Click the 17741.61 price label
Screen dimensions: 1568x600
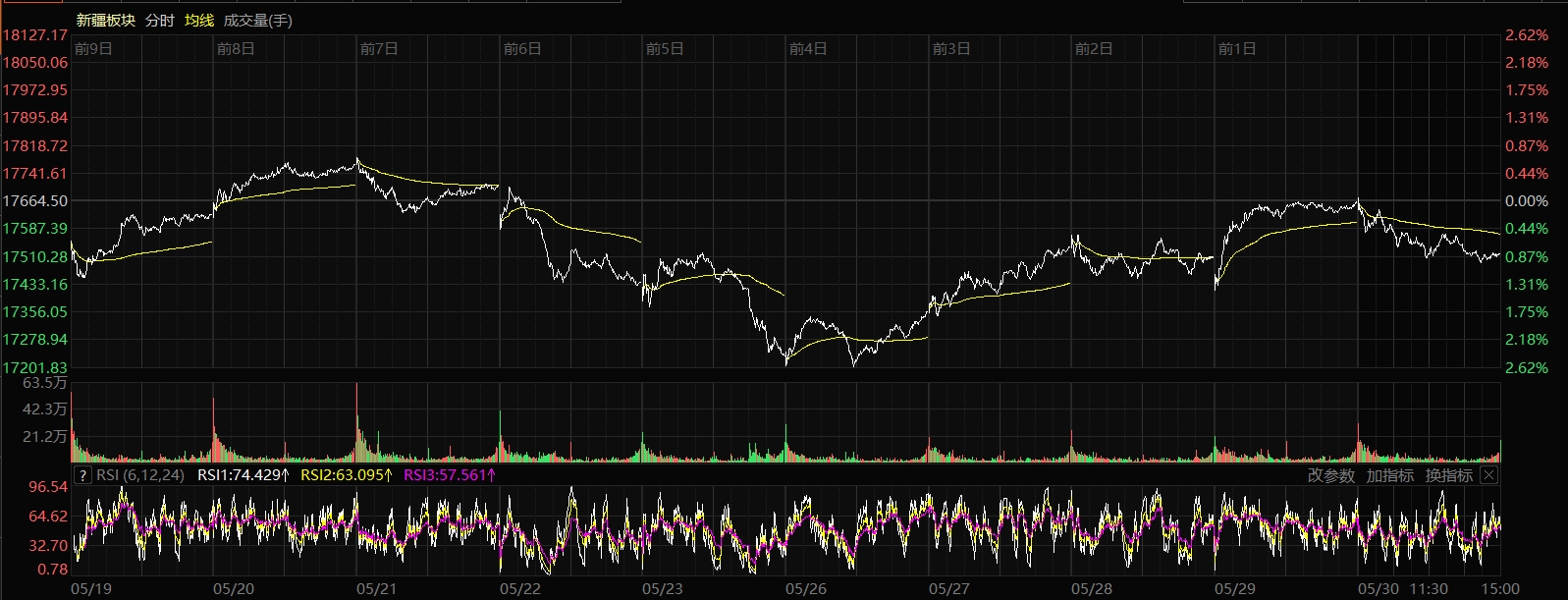point(35,173)
